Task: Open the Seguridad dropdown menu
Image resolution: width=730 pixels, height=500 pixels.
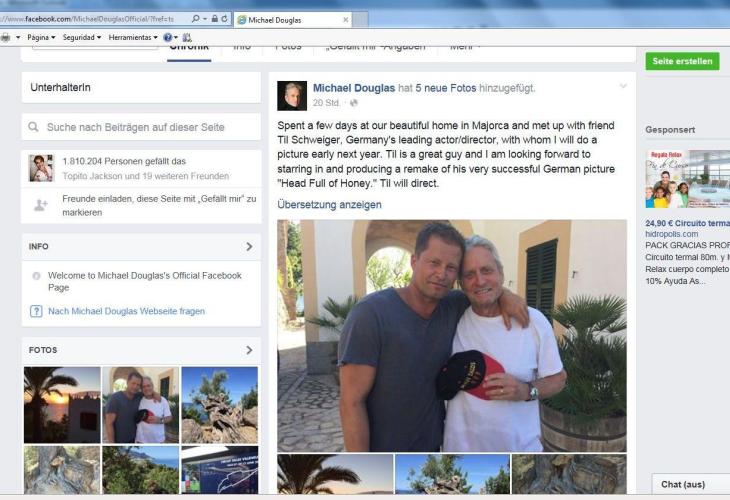Action: pos(81,37)
